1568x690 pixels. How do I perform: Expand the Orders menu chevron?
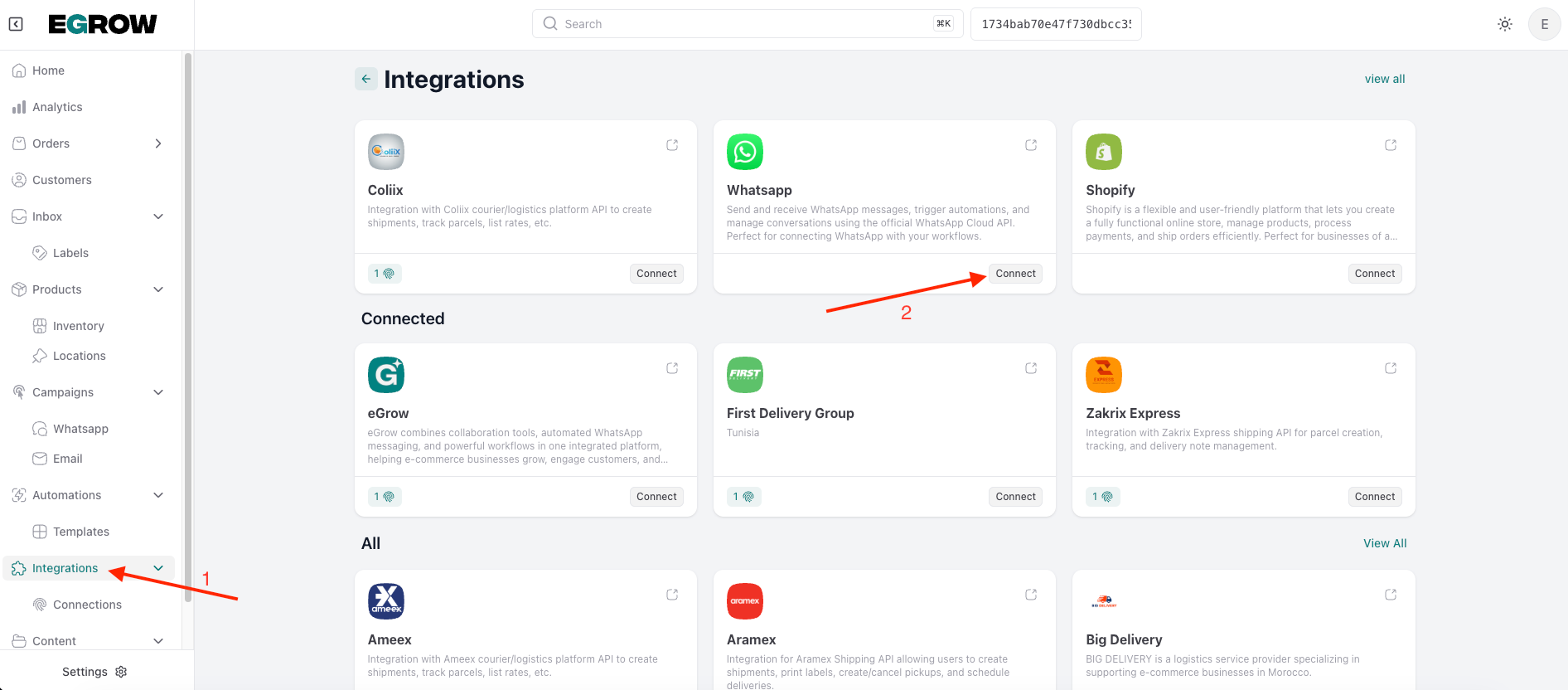coord(158,143)
